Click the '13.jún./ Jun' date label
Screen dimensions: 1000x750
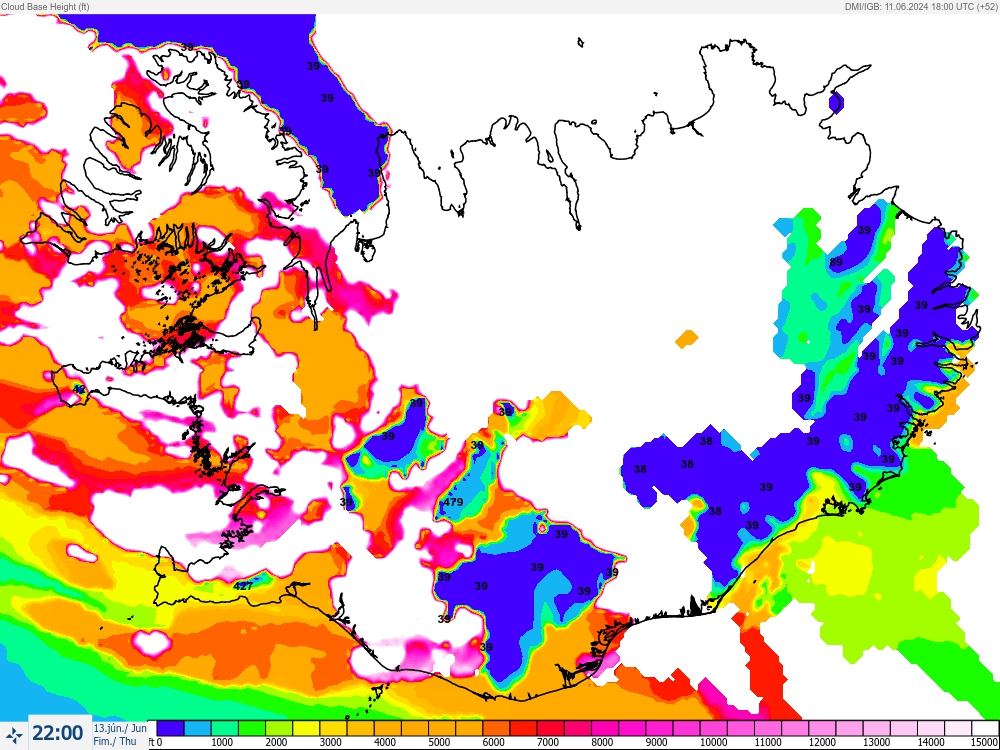click(120, 728)
